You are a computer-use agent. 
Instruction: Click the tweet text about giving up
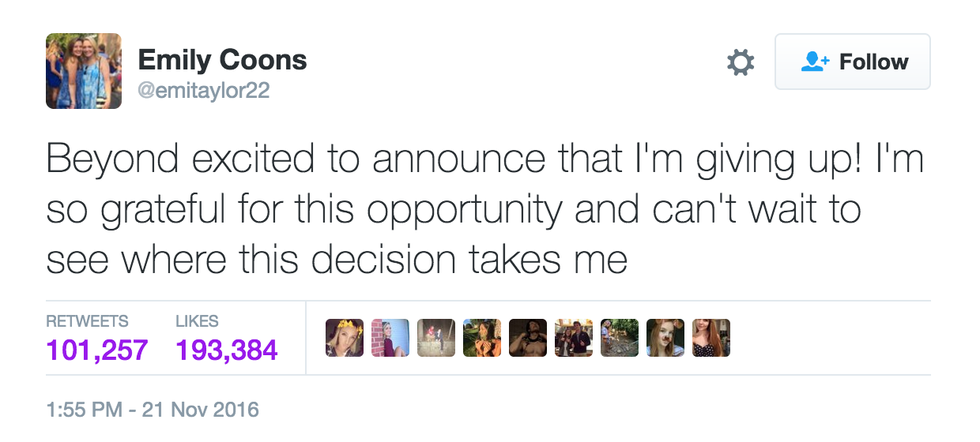tap(480, 208)
